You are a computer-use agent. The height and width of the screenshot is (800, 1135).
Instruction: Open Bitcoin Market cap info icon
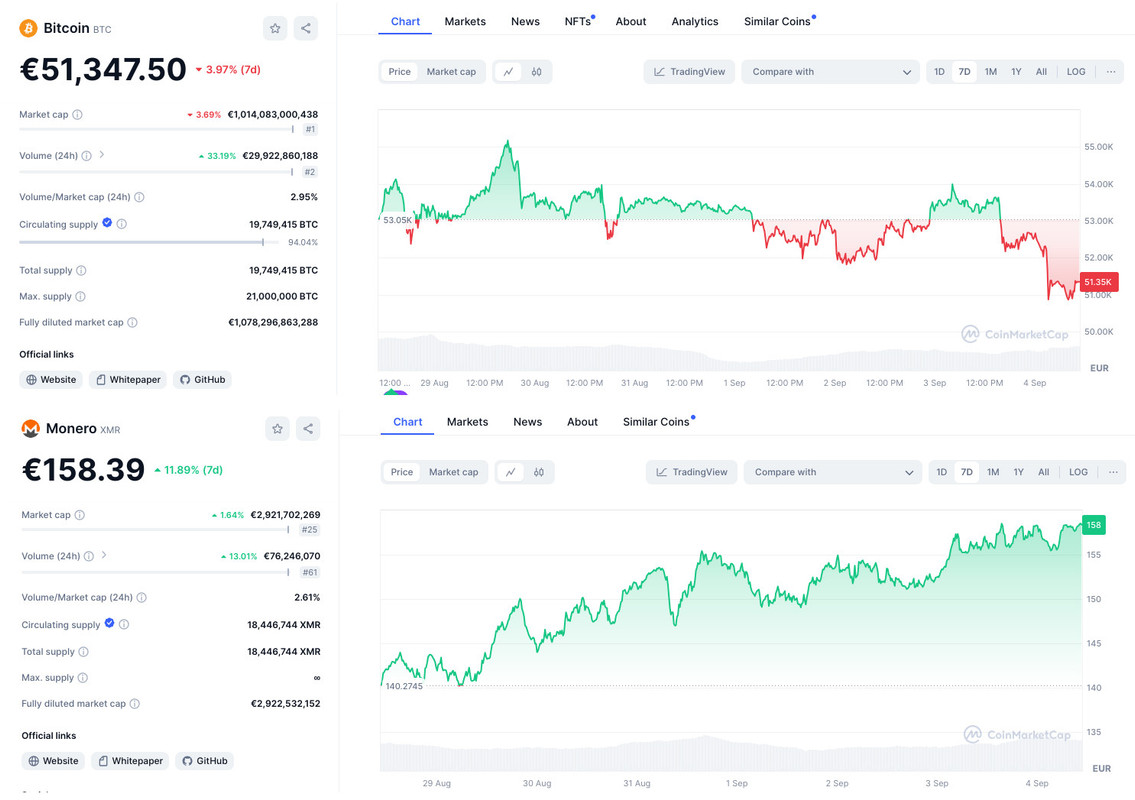click(x=77, y=114)
